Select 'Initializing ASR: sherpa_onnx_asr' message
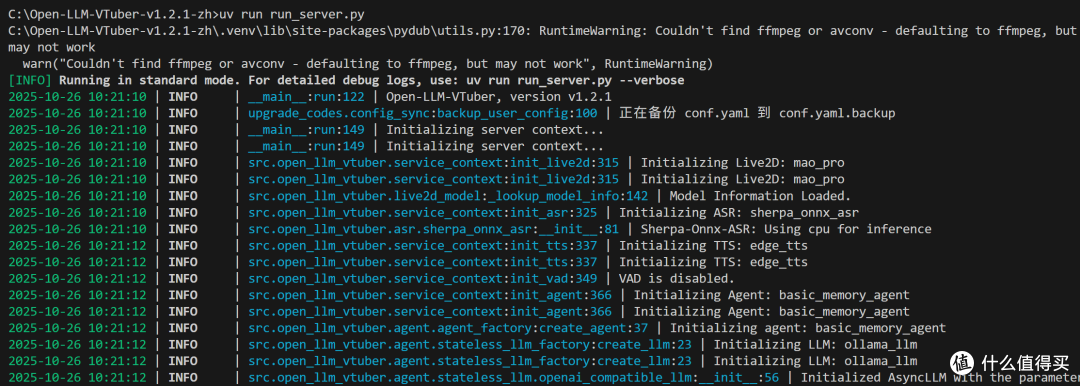The height and width of the screenshot is (386, 1080). [x=739, y=212]
